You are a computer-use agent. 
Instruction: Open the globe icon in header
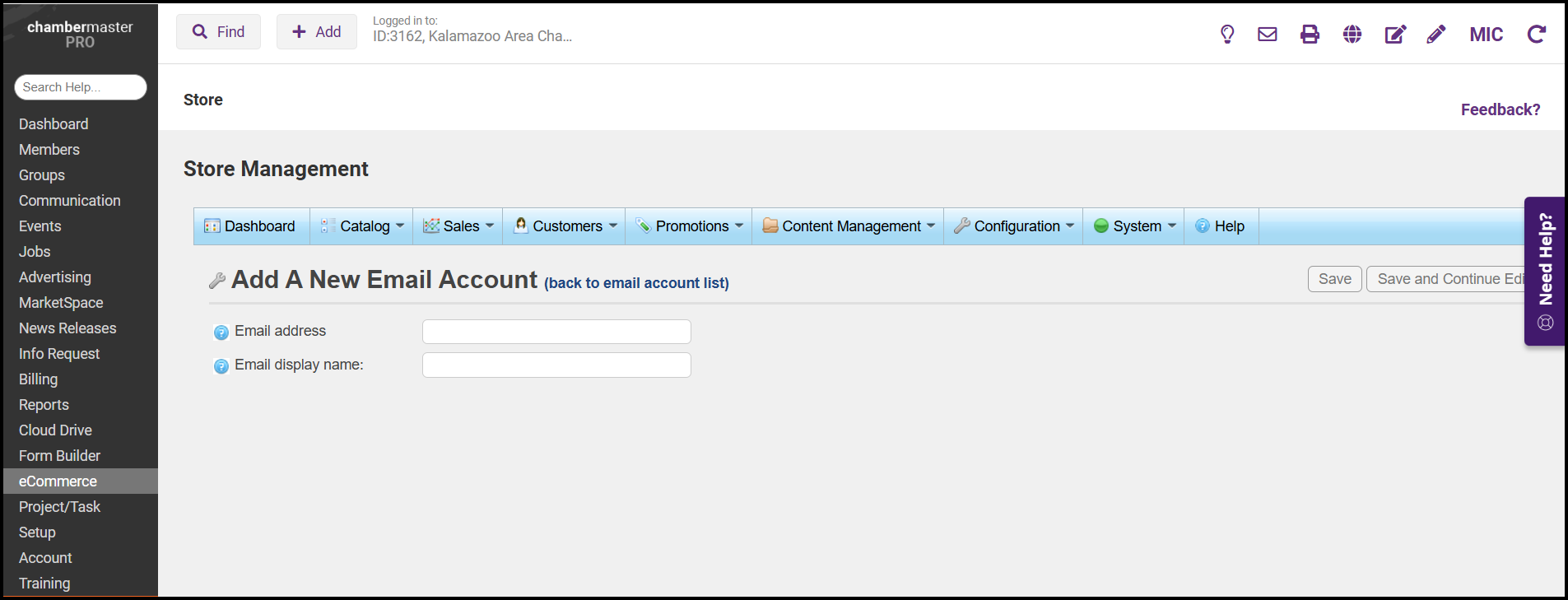[x=1352, y=34]
